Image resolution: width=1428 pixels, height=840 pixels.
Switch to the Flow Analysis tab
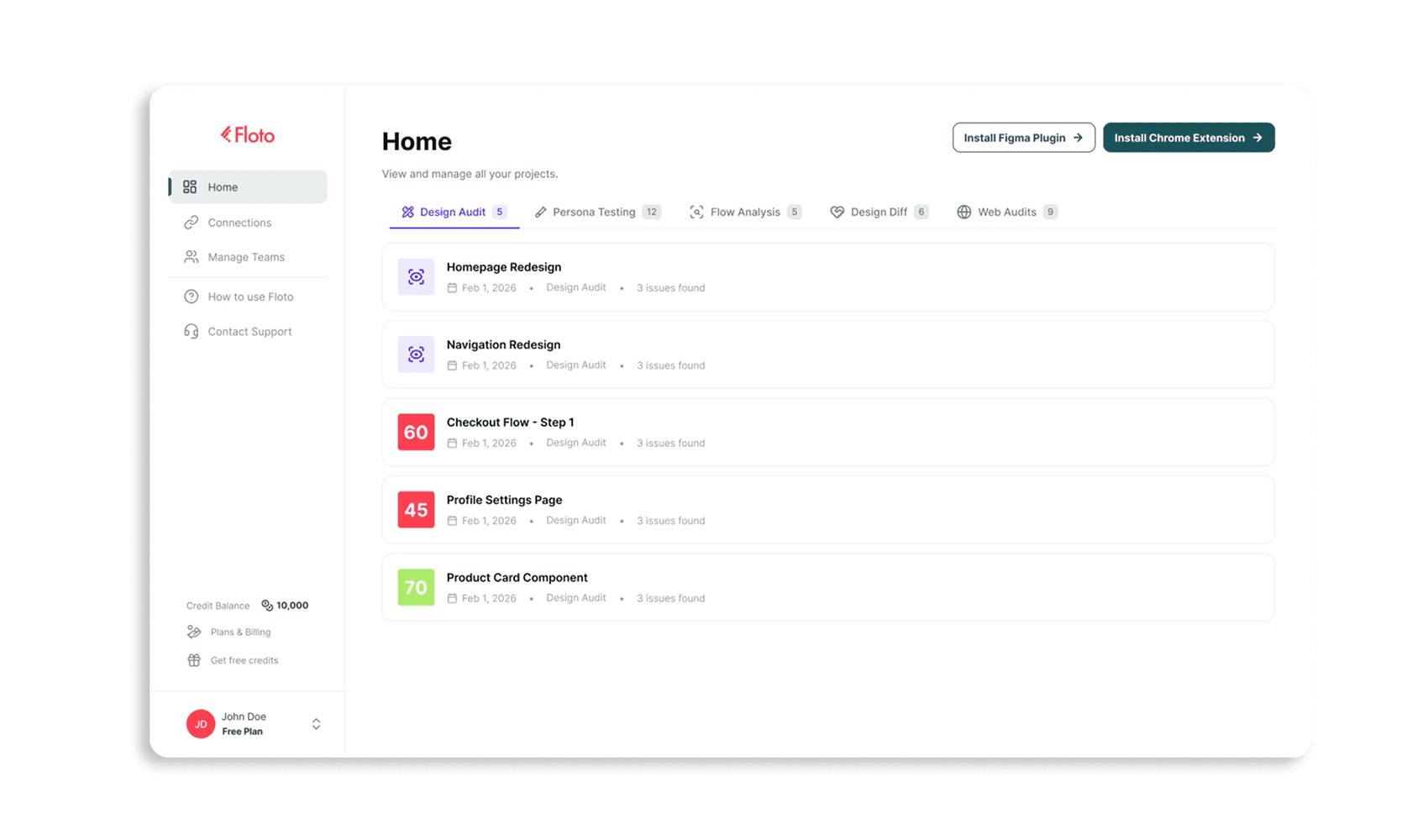pyautogui.click(x=746, y=212)
